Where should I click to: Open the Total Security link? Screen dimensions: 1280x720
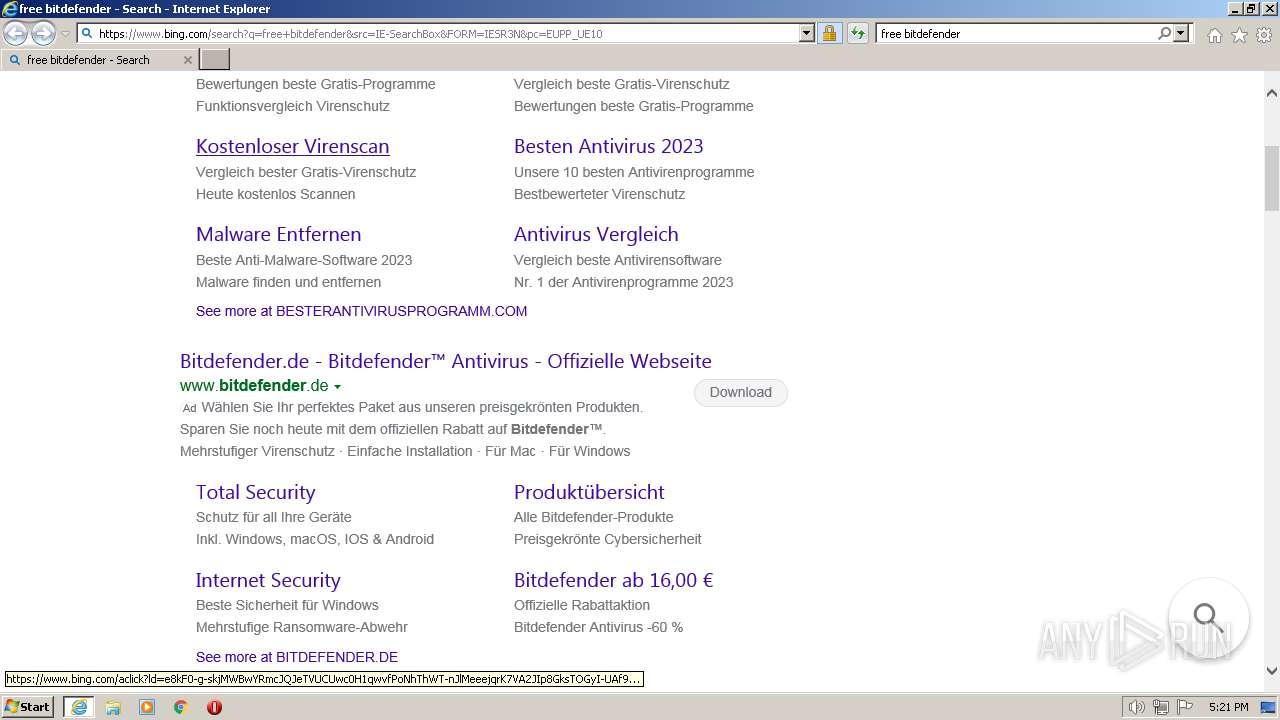255,492
